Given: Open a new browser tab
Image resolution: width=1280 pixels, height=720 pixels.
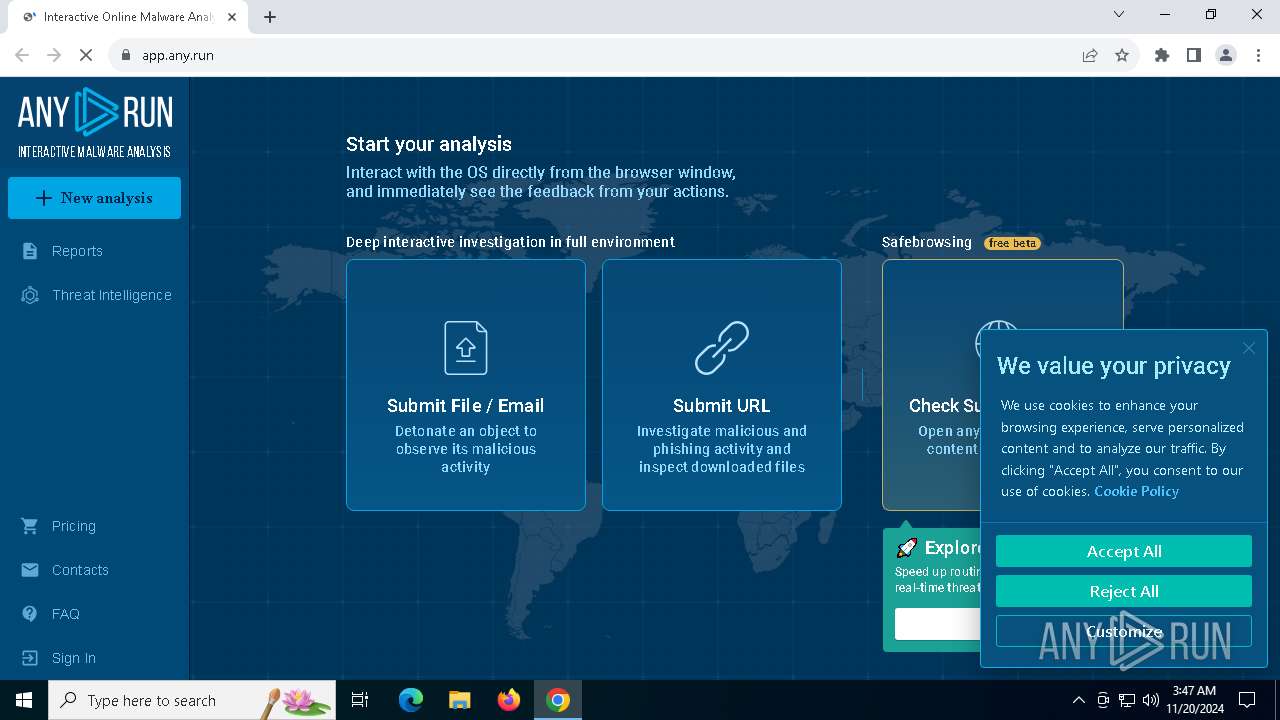Looking at the screenshot, I should click(270, 16).
